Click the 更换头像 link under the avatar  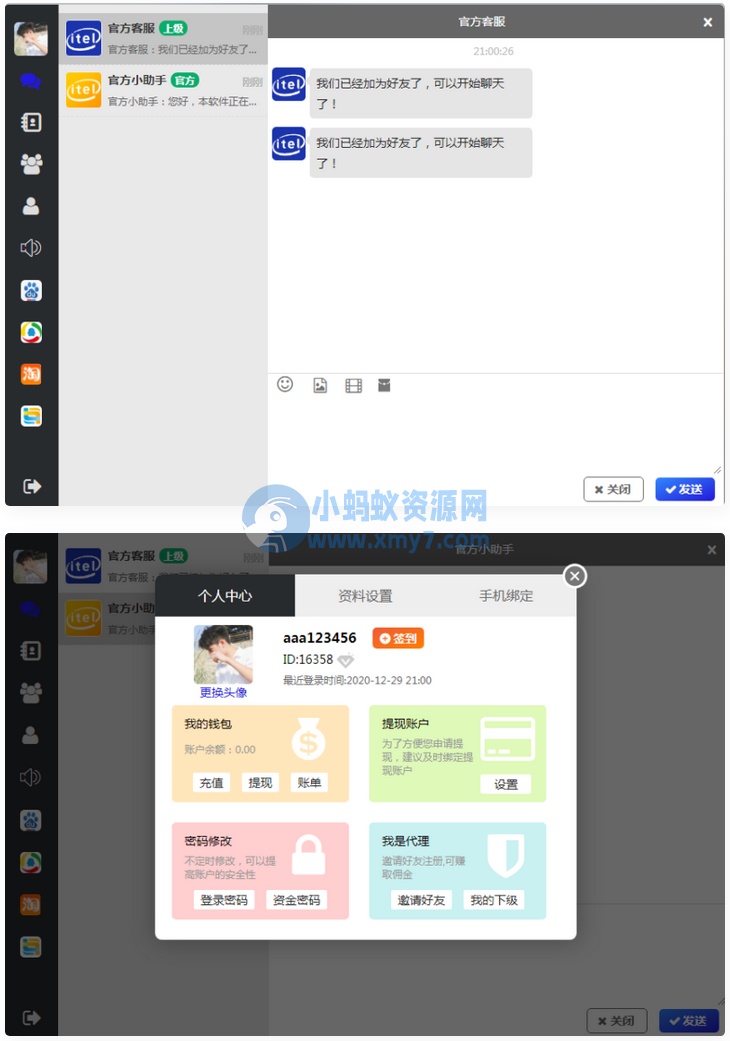pyautogui.click(x=224, y=692)
